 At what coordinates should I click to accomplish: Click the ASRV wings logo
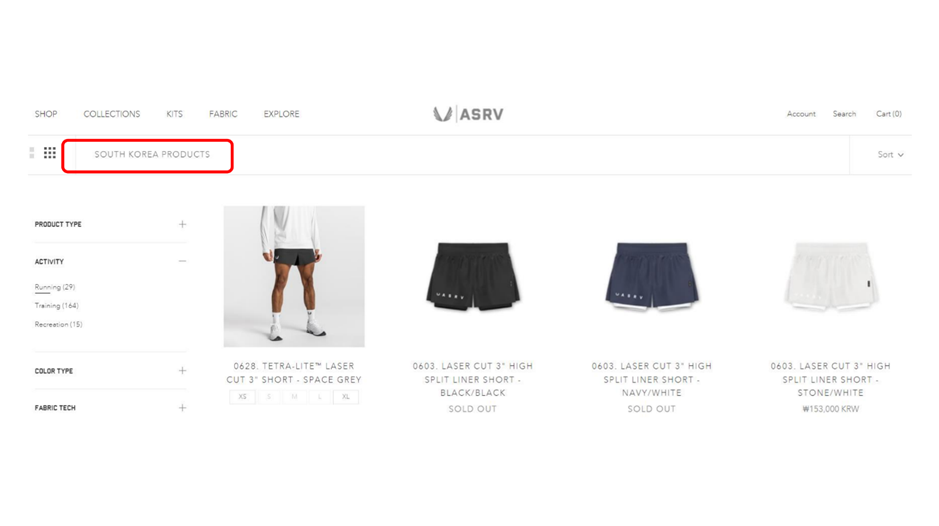(x=468, y=114)
